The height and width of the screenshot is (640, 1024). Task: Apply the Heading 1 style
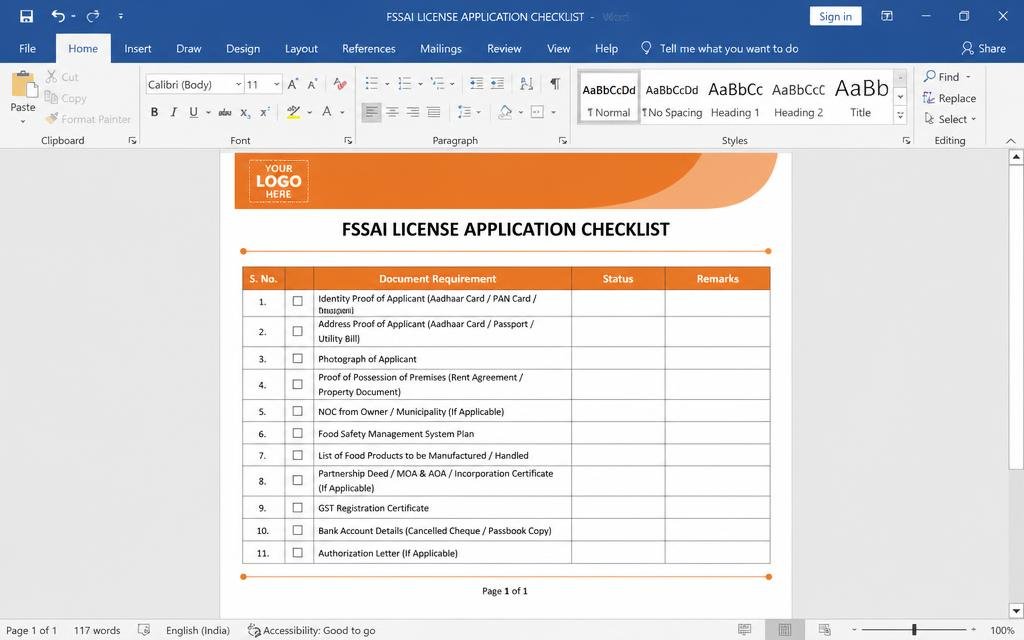[x=735, y=98]
